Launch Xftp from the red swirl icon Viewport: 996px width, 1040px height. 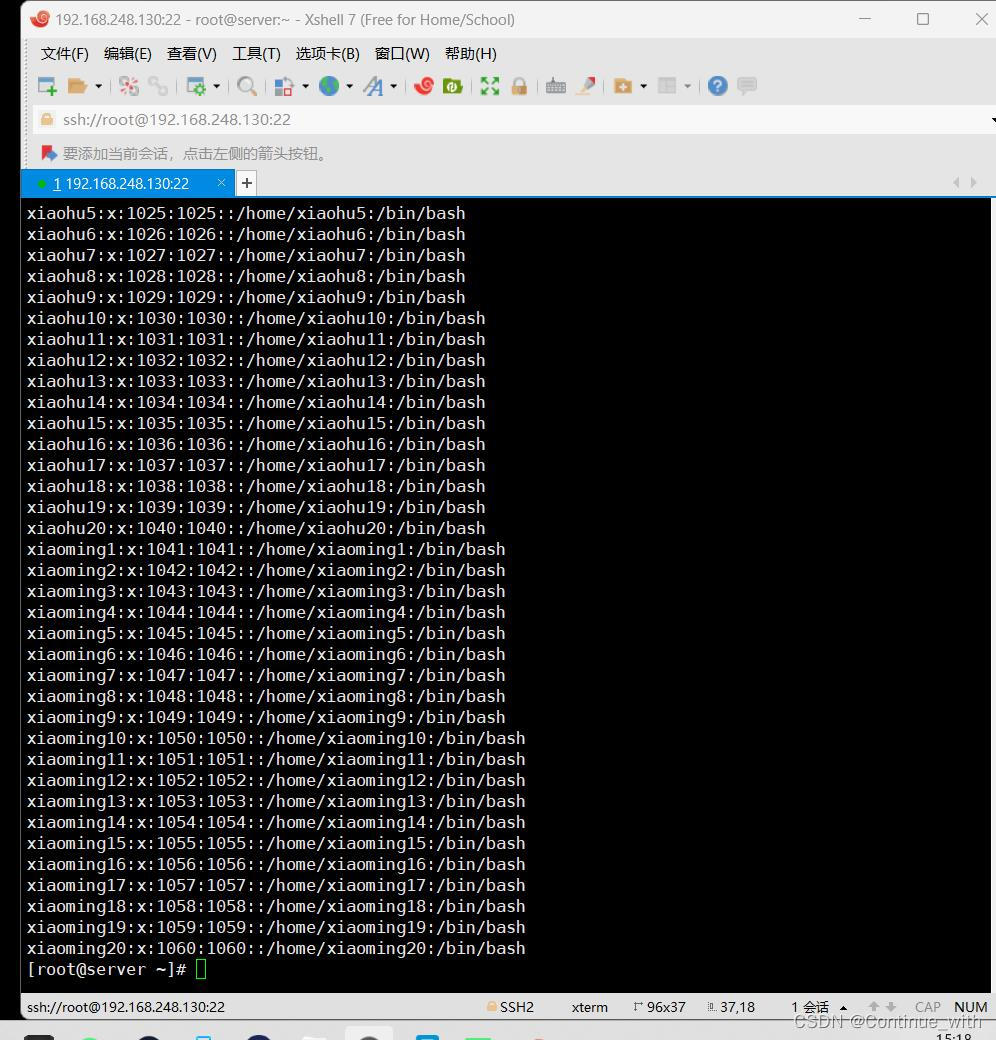pos(424,86)
